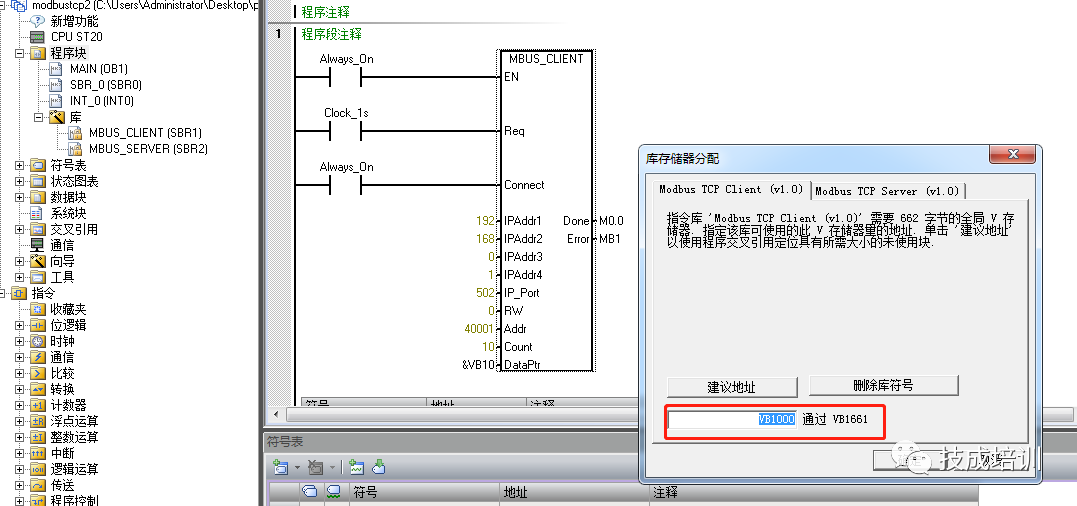Select MBUS_CLIENT (SBR1) library block
Viewport: 1077px width, 506px height.
(145, 133)
